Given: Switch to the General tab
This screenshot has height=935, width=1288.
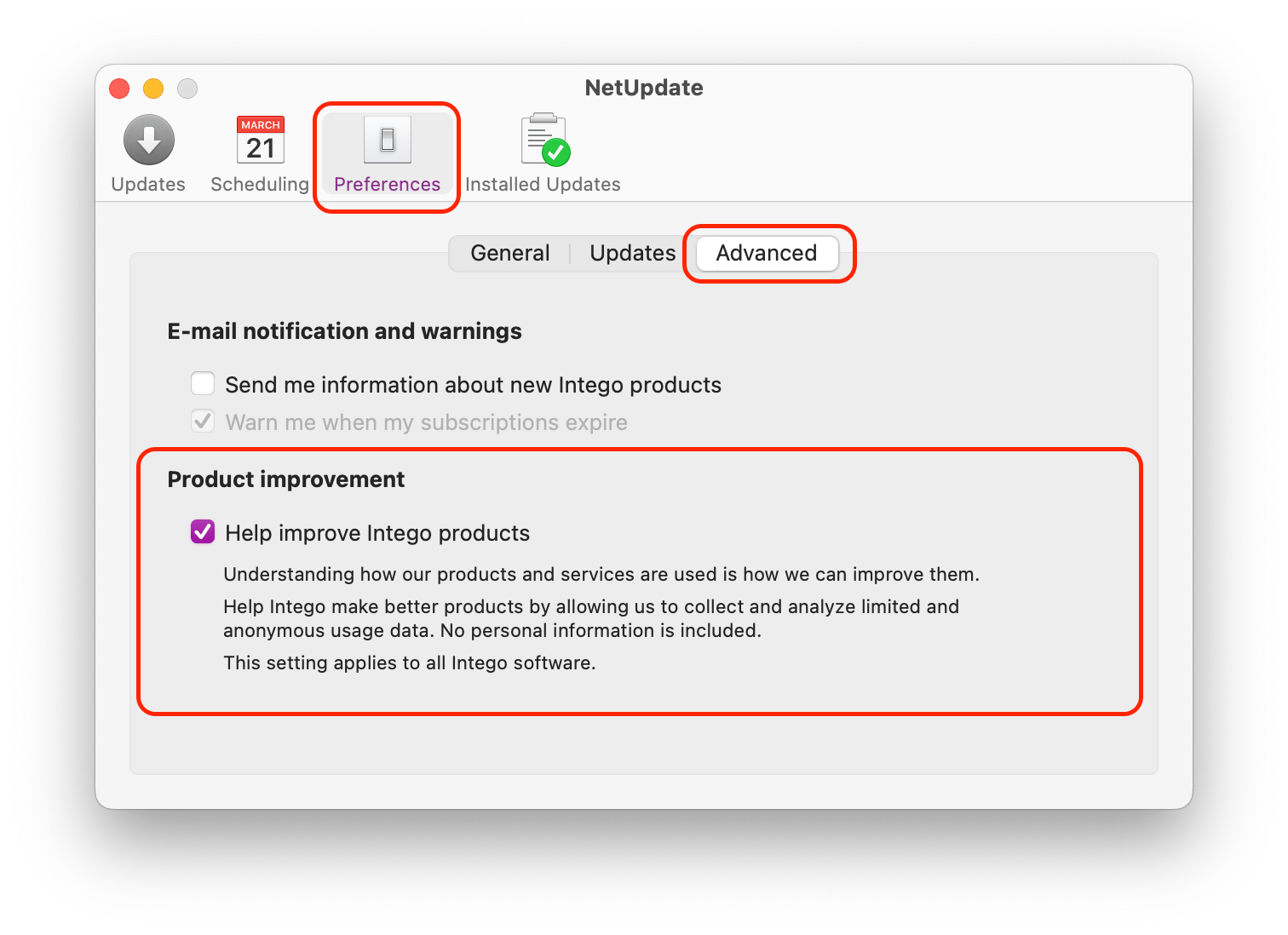Looking at the screenshot, I should point(509,252).
